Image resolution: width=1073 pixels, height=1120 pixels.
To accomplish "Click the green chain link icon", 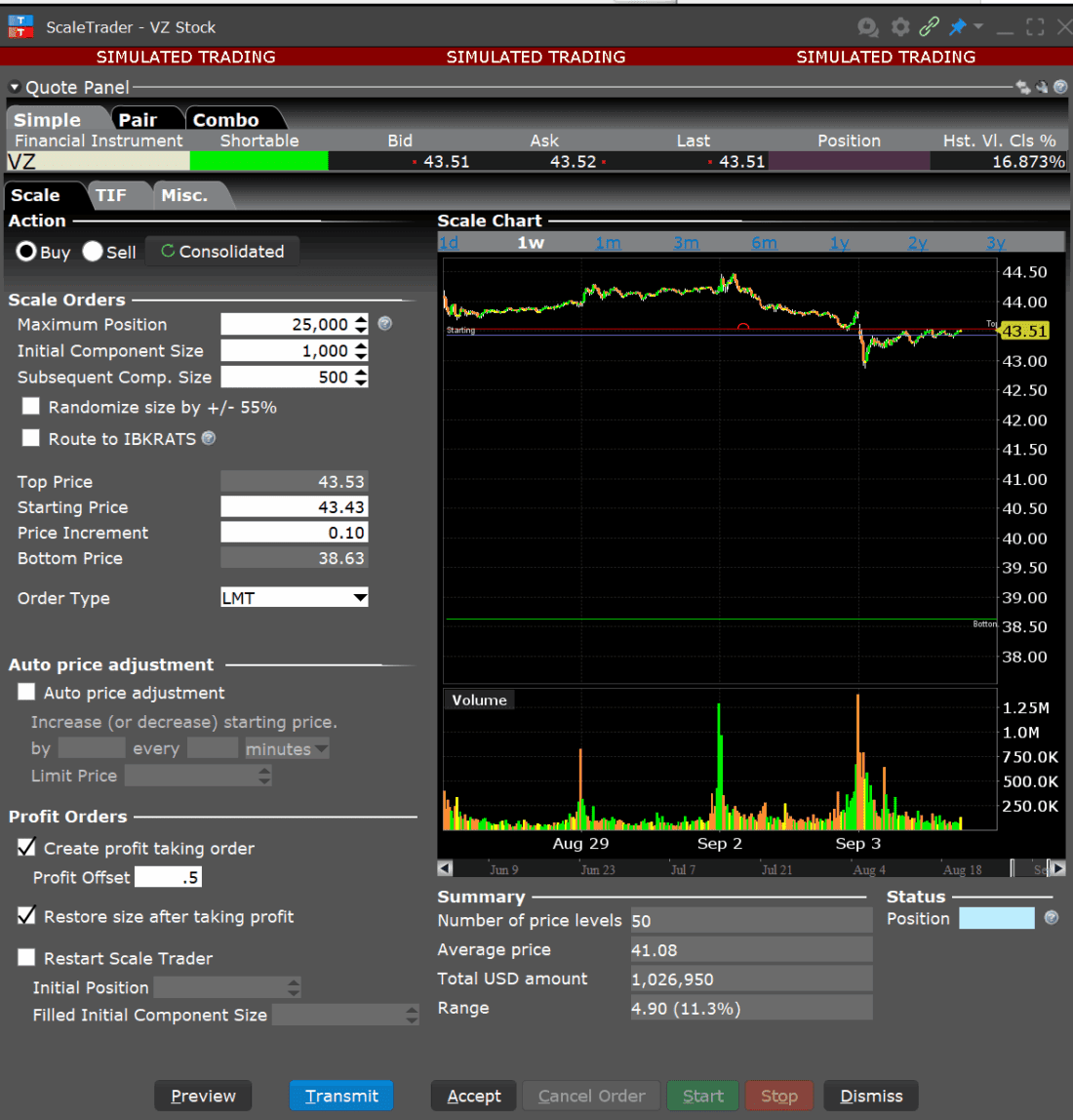I will coord(930,27).
